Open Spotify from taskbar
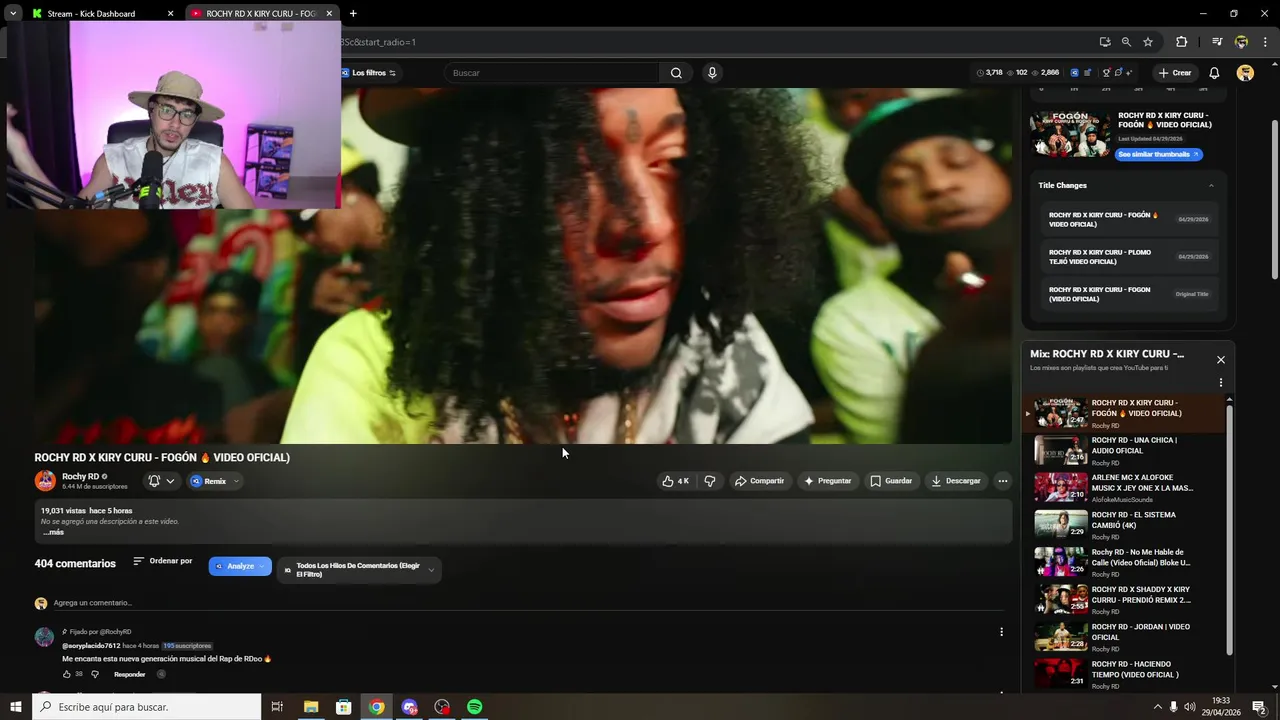Image resolution: width=1280 pixels, height=720 pixels. [x=475, y=707]
